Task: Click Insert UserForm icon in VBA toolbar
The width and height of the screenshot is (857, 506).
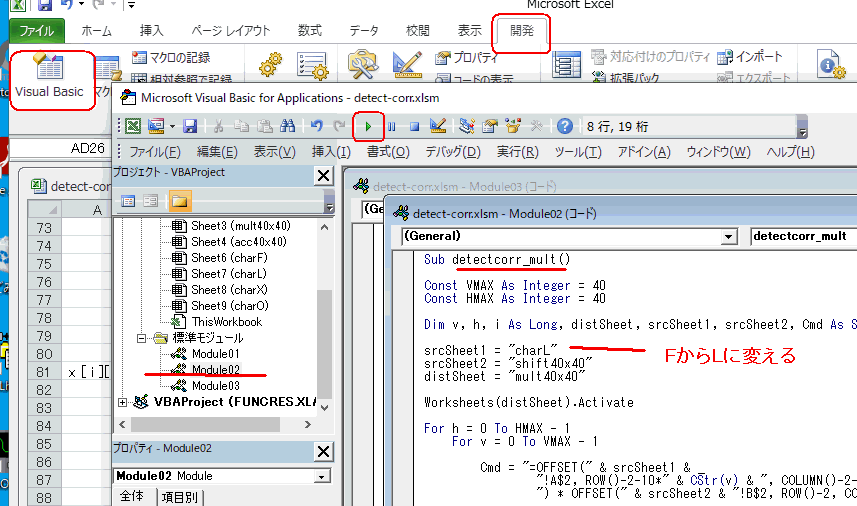Action: [x=156, y=126]
